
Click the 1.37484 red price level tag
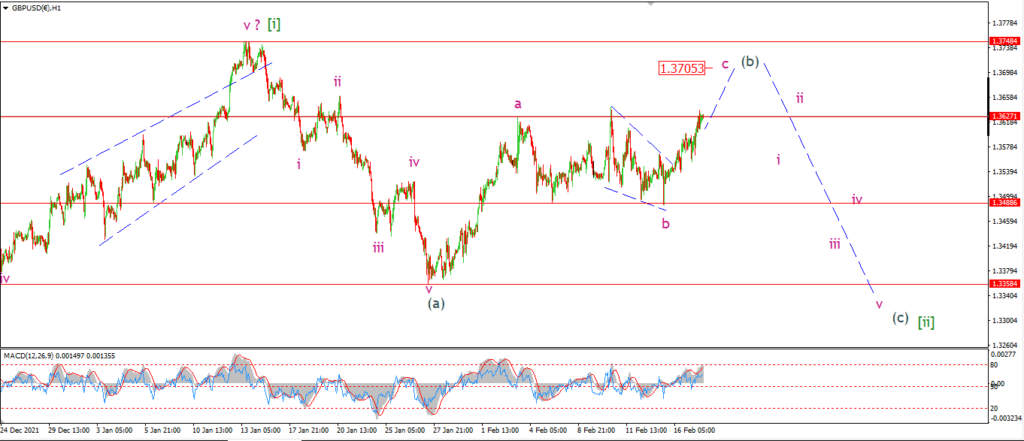1004,41
